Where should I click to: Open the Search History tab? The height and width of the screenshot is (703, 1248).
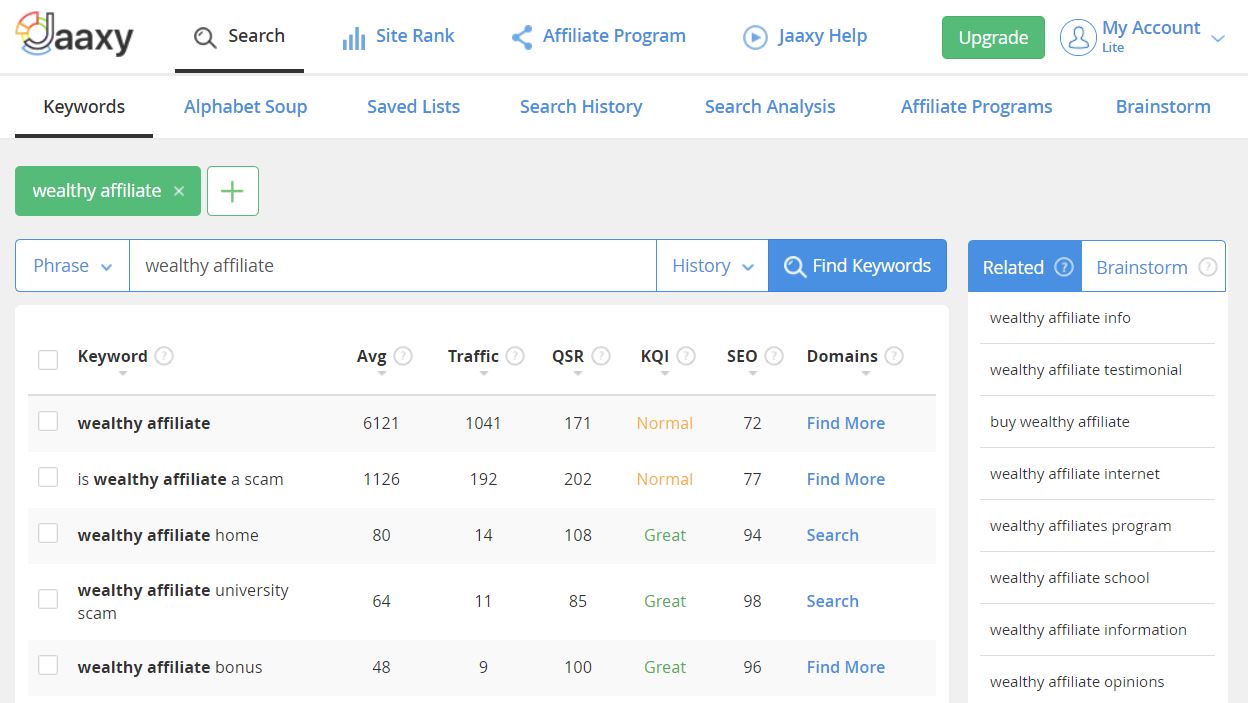pyautogui.click(x=581, y=107)
